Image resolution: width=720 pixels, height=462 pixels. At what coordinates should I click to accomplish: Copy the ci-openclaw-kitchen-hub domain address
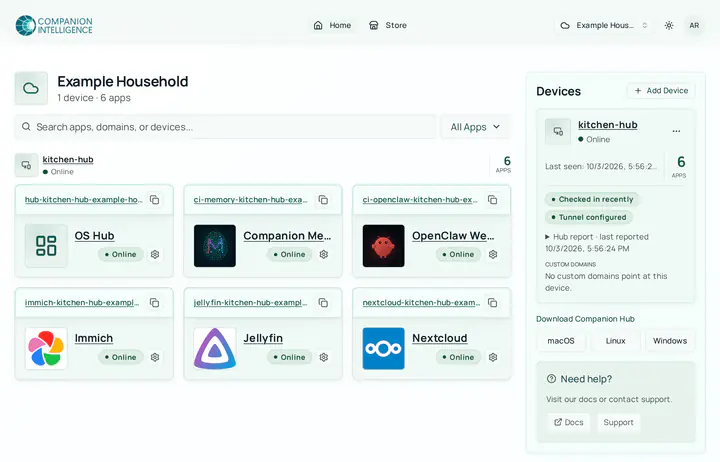point(492,200)
